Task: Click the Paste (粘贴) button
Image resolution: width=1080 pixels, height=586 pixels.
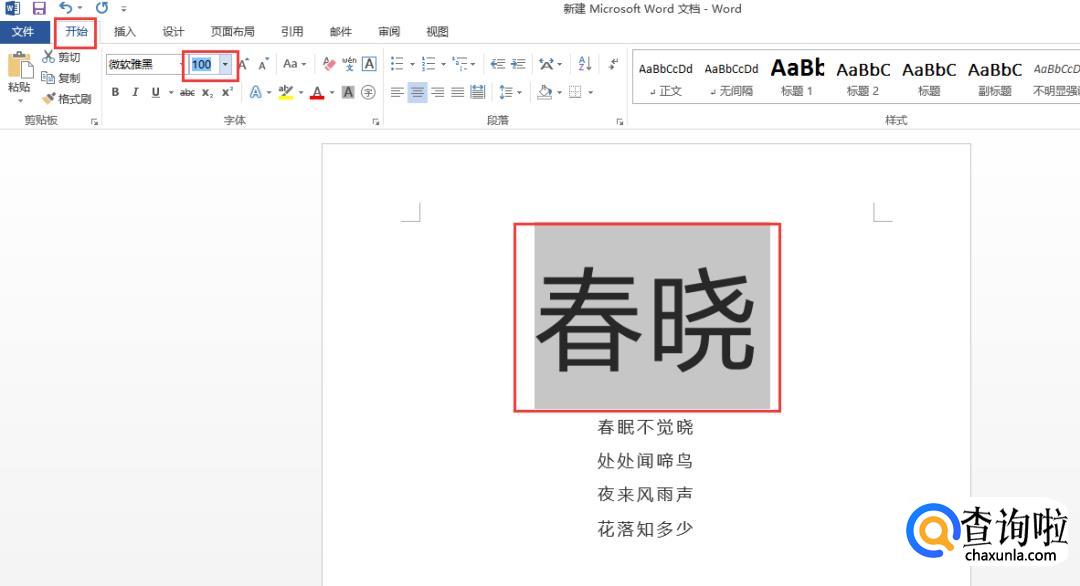Action: click(19, 76)
